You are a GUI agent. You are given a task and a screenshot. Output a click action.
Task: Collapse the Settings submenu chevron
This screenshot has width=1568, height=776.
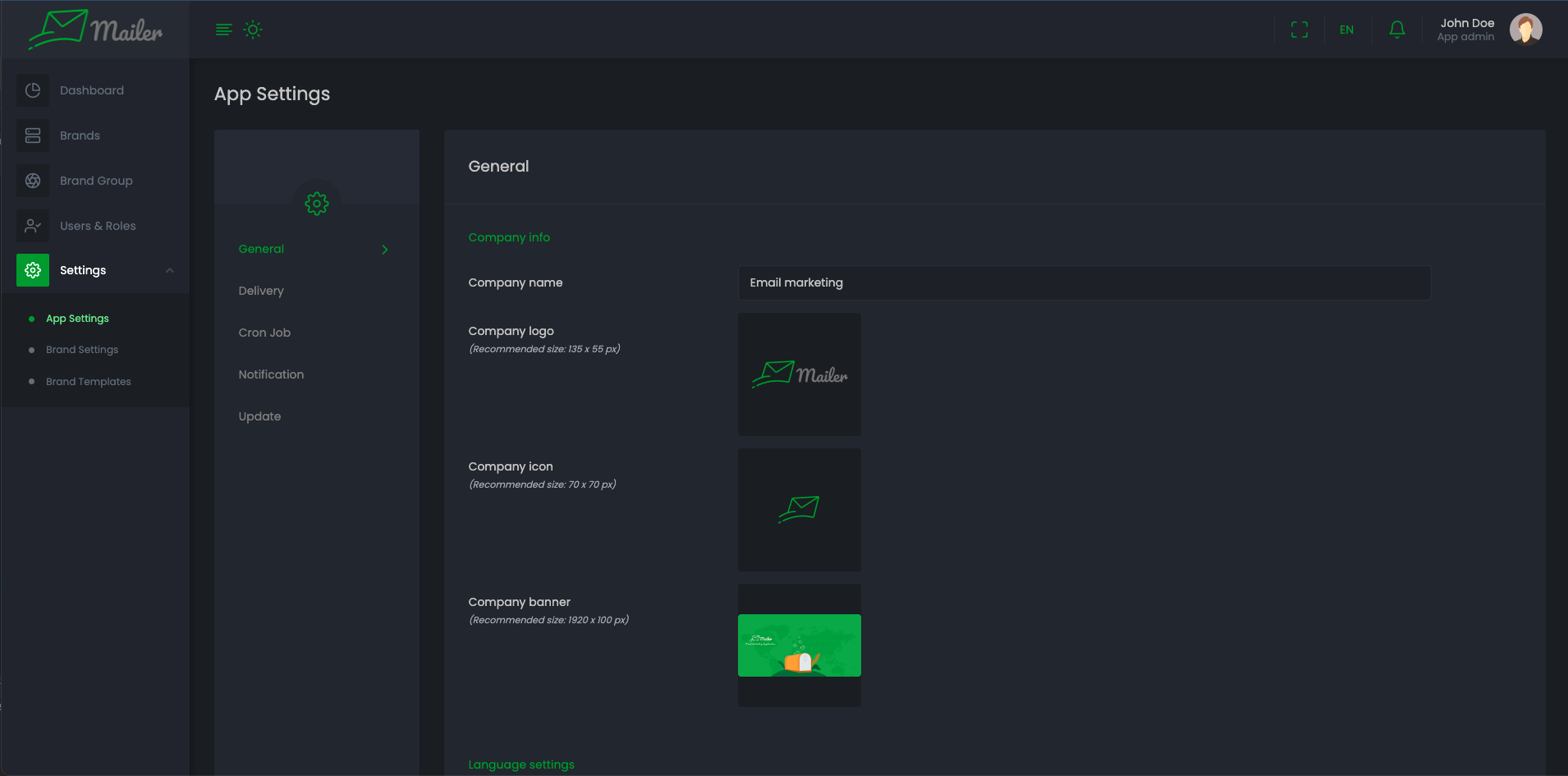pyautogui.click(x=170, y=270)
